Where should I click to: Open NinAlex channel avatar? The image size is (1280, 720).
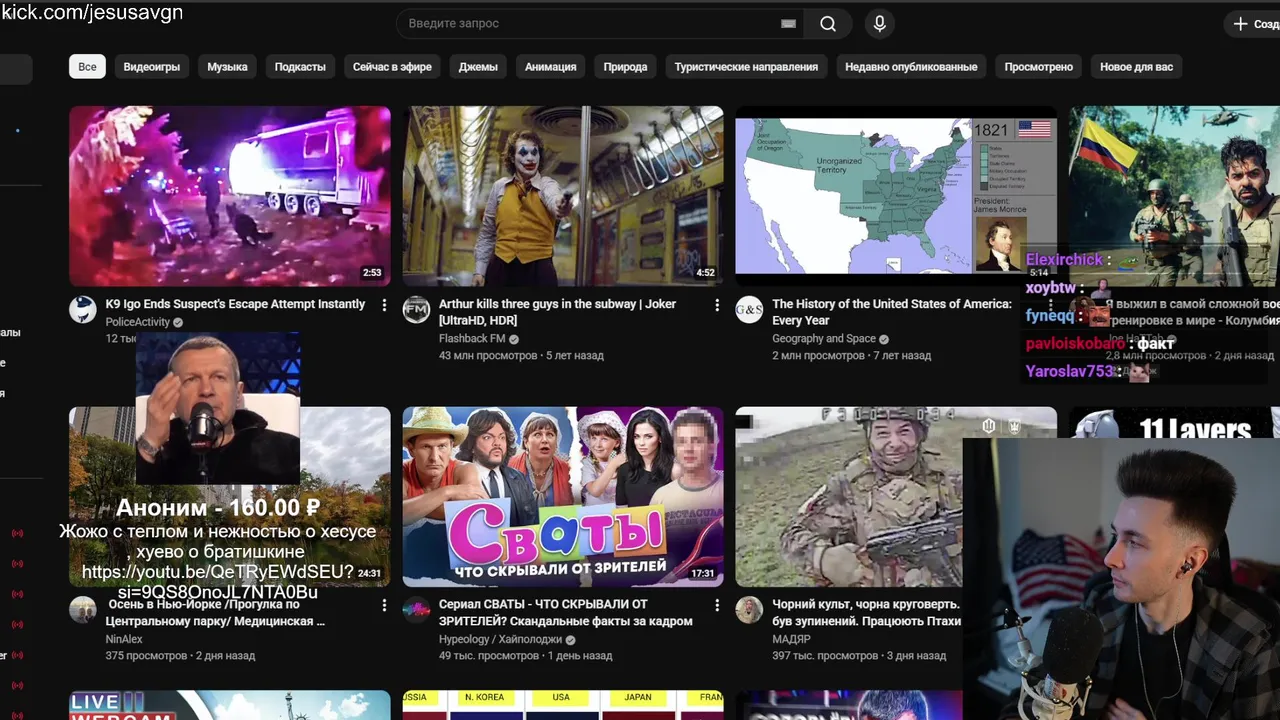83,610
